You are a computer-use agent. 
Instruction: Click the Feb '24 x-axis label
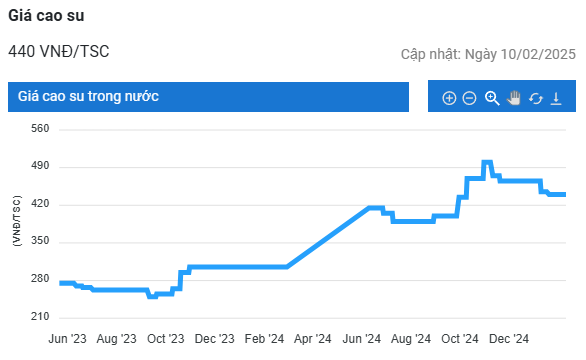click(x=264, y=339)
